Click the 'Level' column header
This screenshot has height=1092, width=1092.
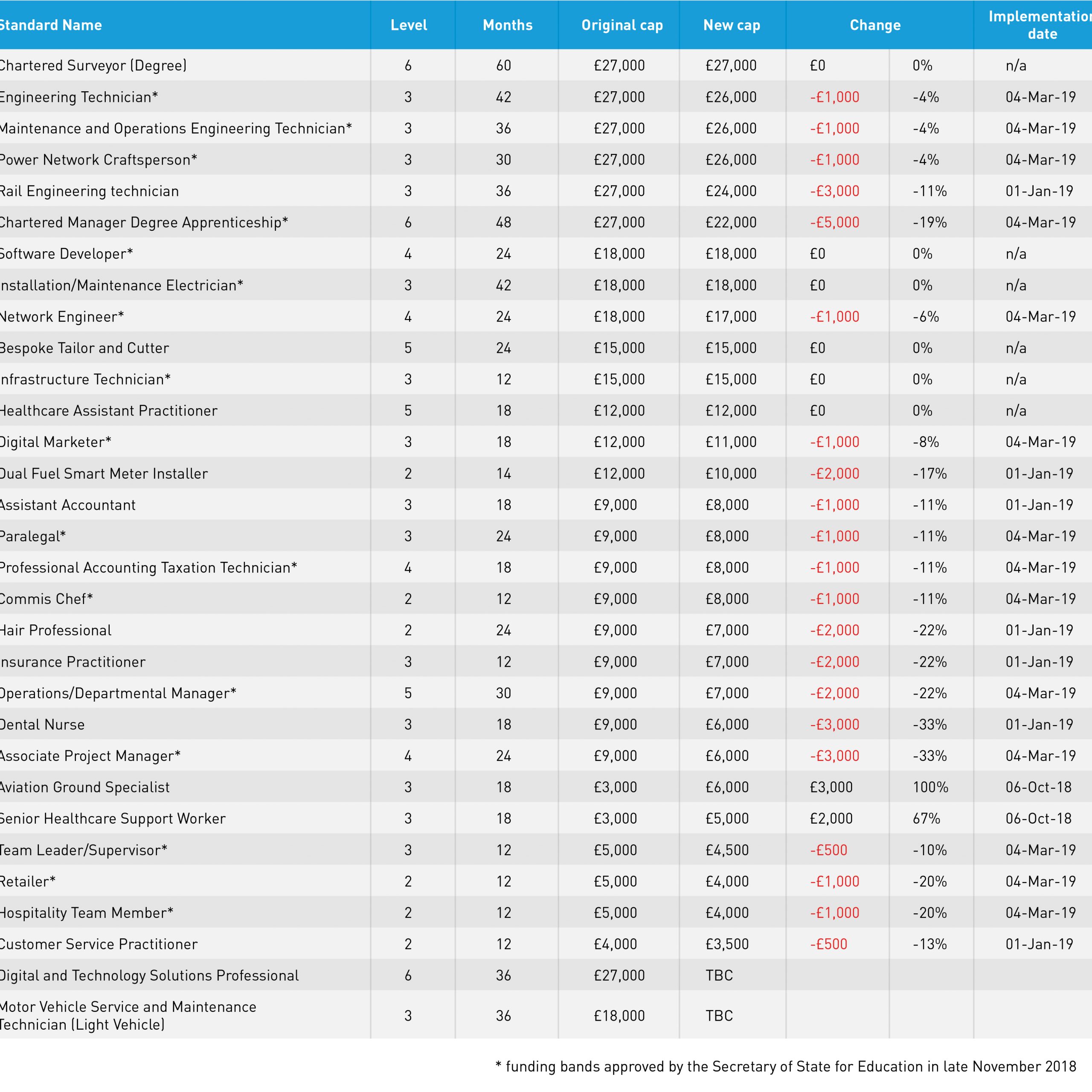coord(409,25)
